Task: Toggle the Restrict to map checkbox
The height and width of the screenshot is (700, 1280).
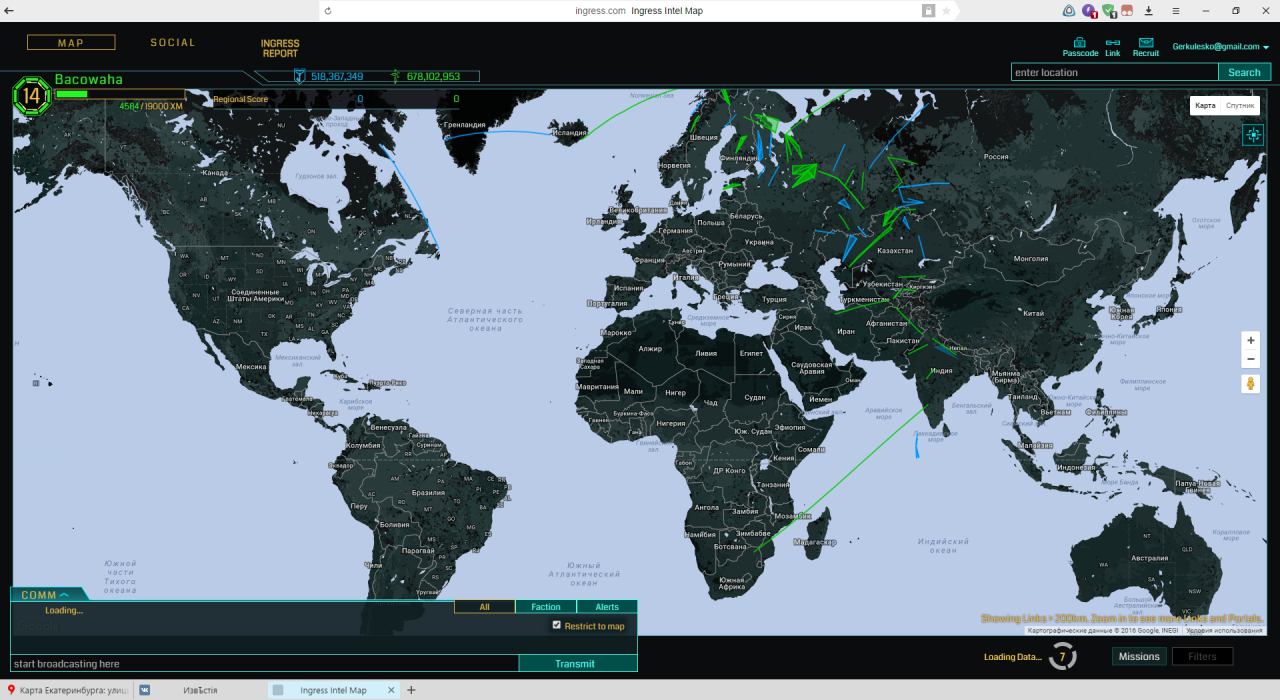Action: 557,625
